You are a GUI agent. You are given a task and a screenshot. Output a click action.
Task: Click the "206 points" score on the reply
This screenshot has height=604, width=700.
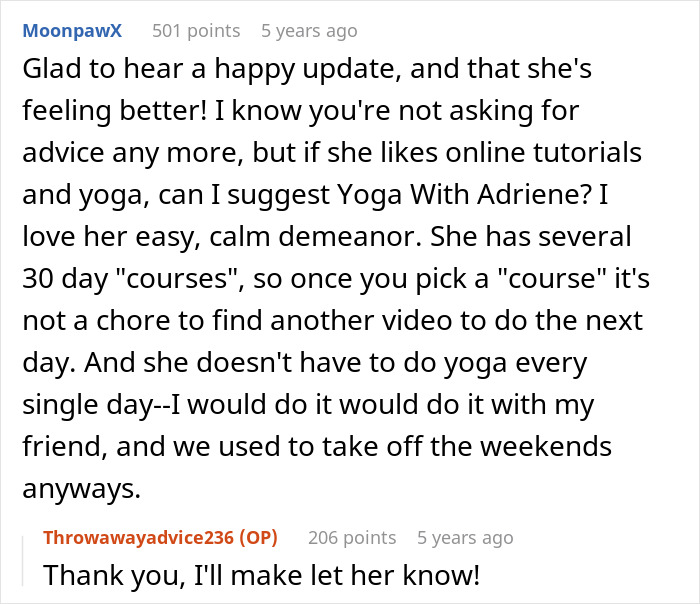[x=351, y=537]
